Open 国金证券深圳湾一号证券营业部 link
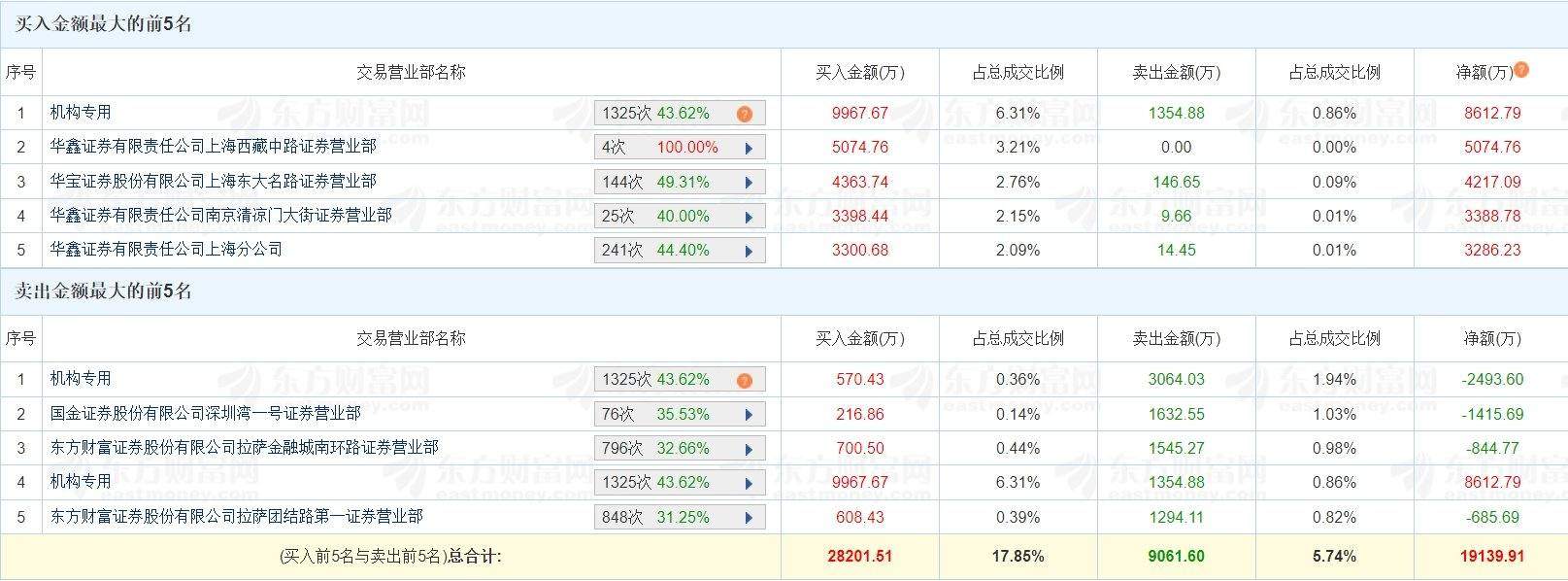This screenshot has width=1568, height=581. [x=206, y=413]
